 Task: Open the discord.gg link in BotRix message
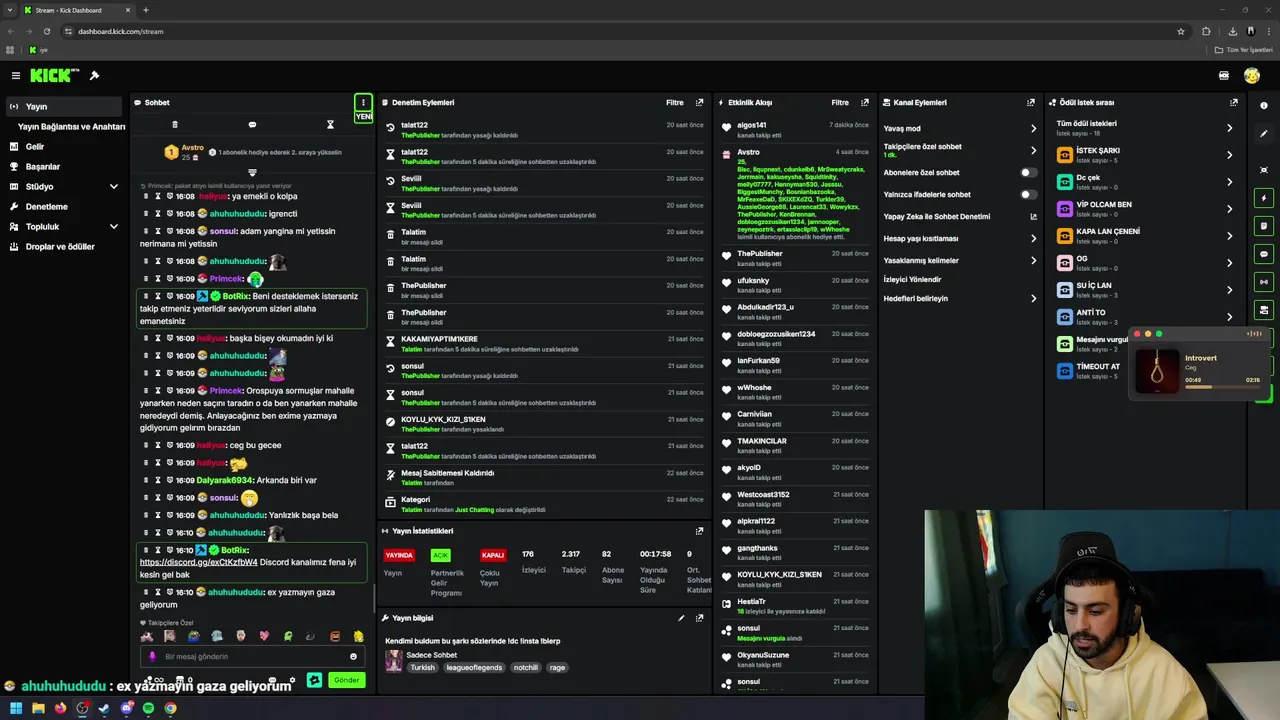[198, 562]
